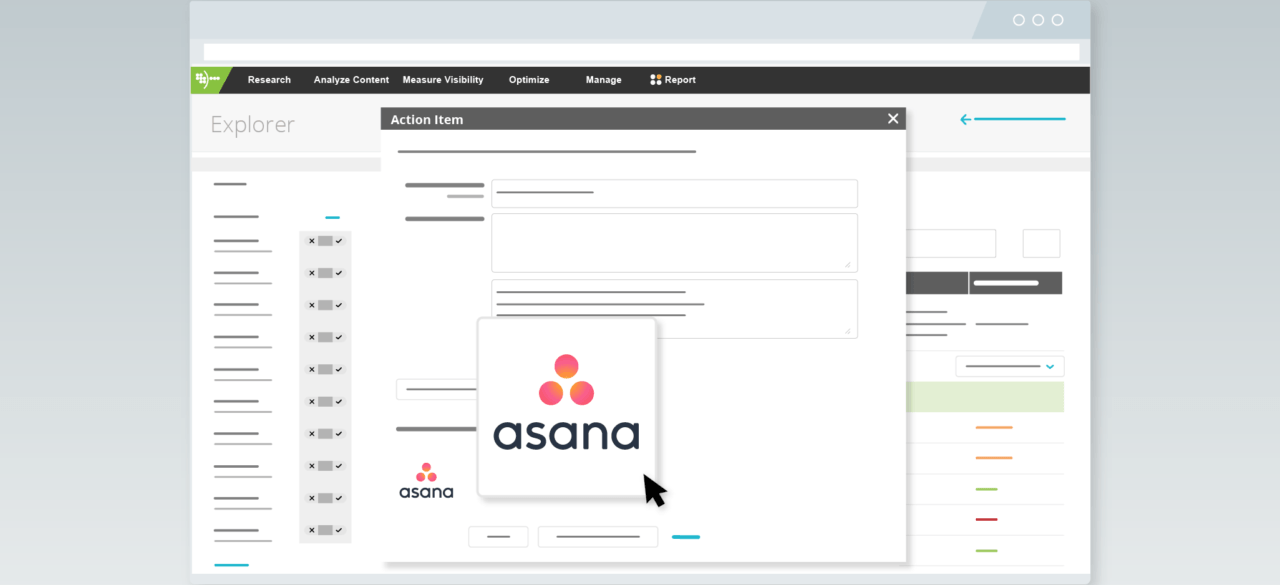Close the Action Item dialog
The image size is (1280, 585).
(x=893, y=119)
